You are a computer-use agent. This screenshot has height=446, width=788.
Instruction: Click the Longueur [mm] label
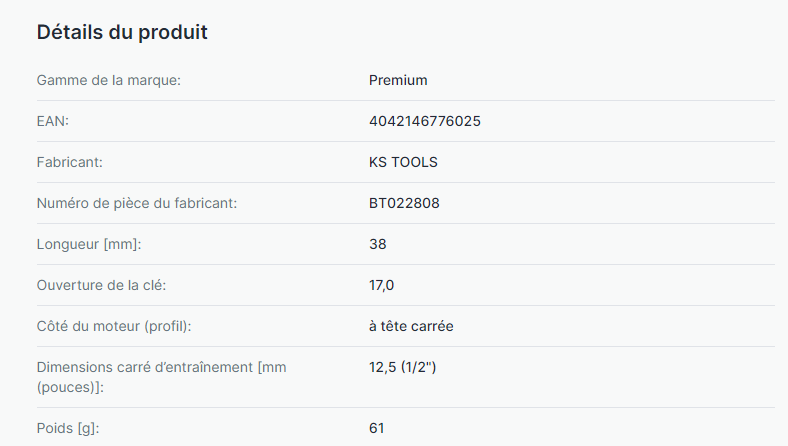89,244
